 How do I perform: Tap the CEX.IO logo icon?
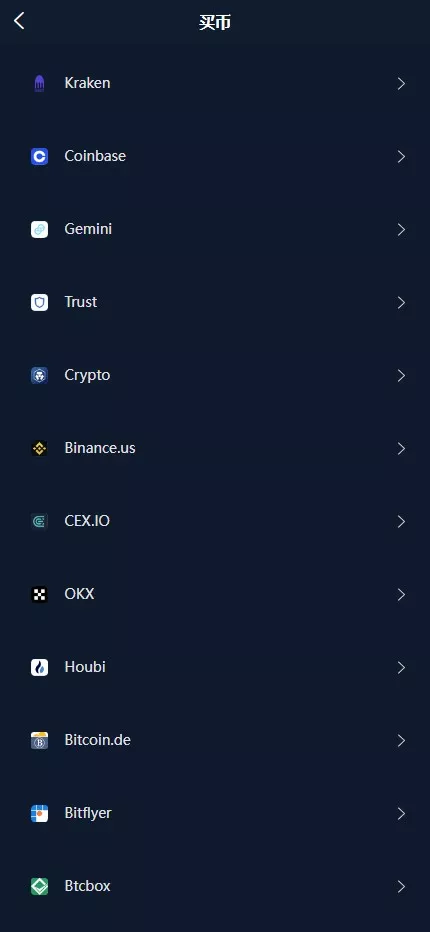tap(39, 522)
